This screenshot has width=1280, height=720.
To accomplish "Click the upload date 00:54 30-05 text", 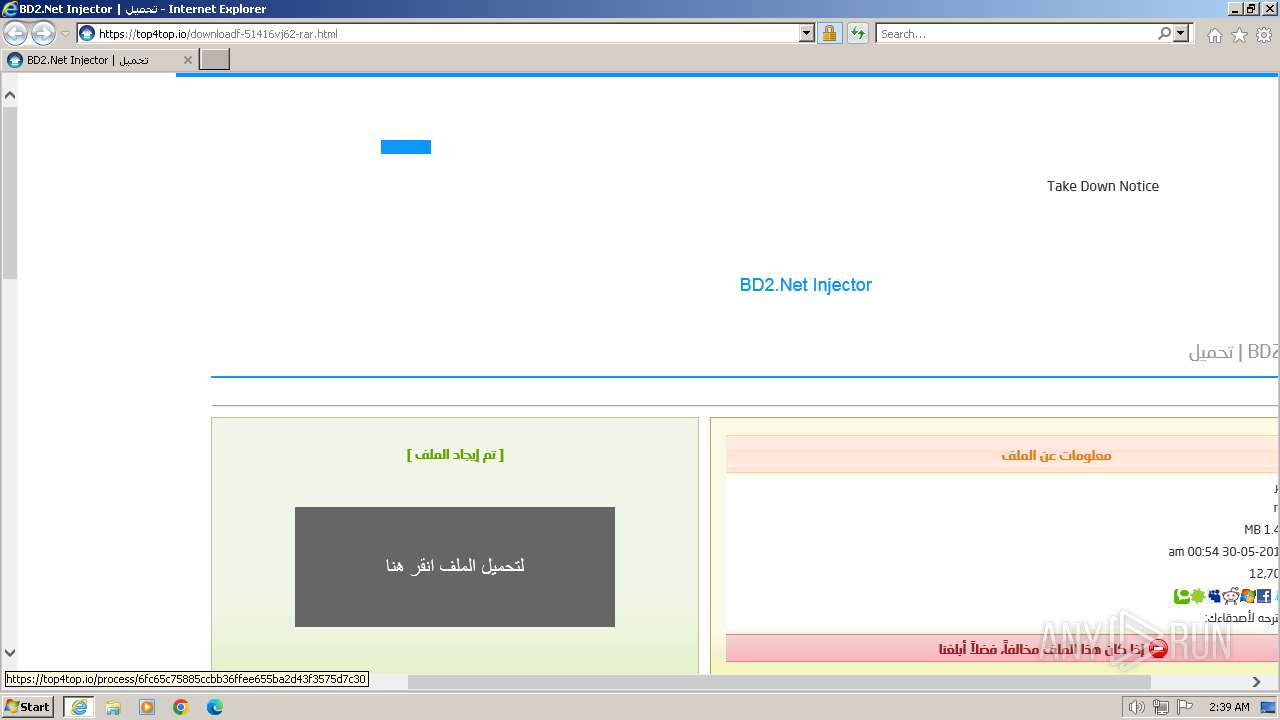I will [x=1224, y=552].
